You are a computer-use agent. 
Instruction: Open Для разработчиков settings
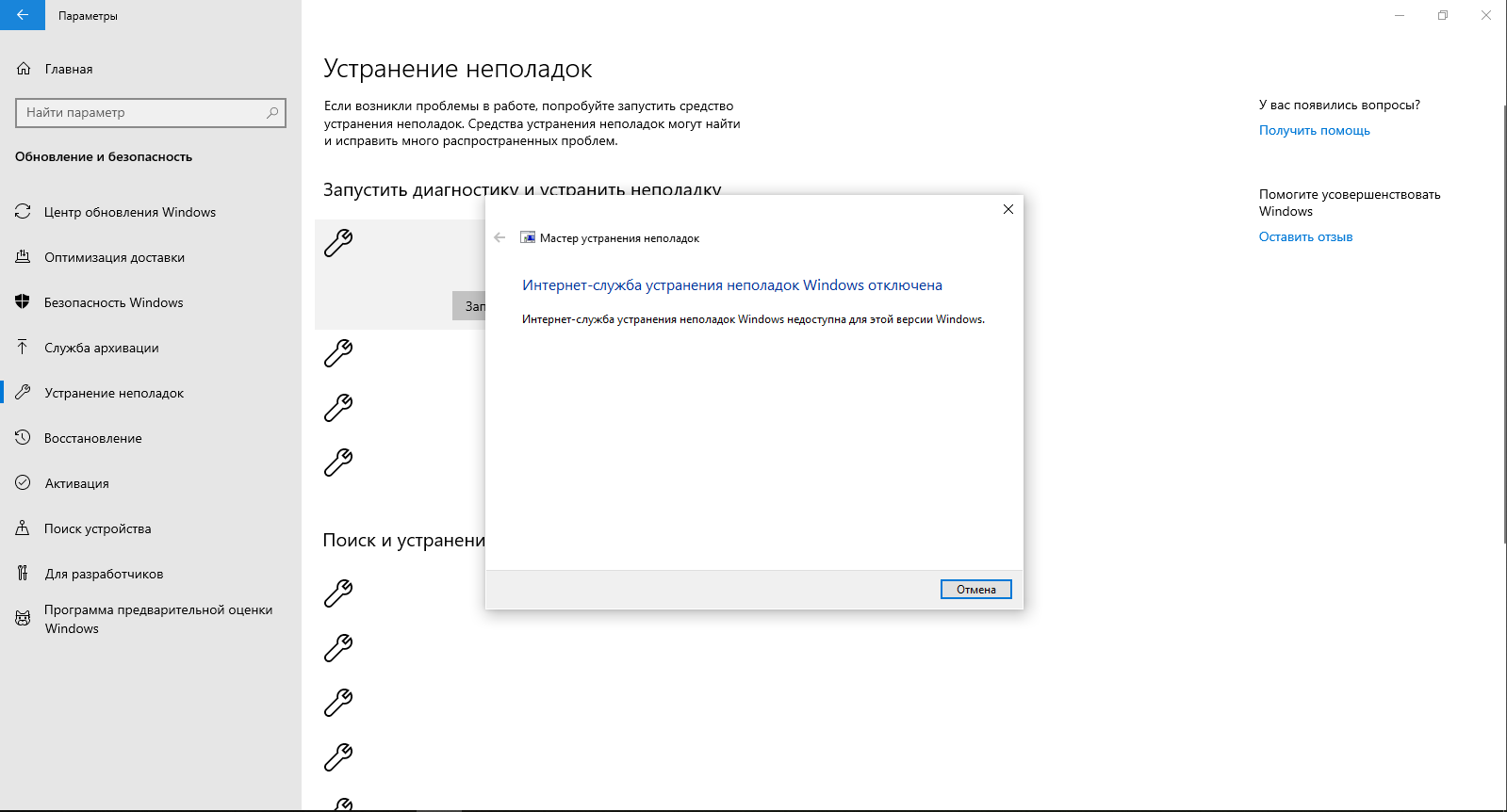click(151, 574)
